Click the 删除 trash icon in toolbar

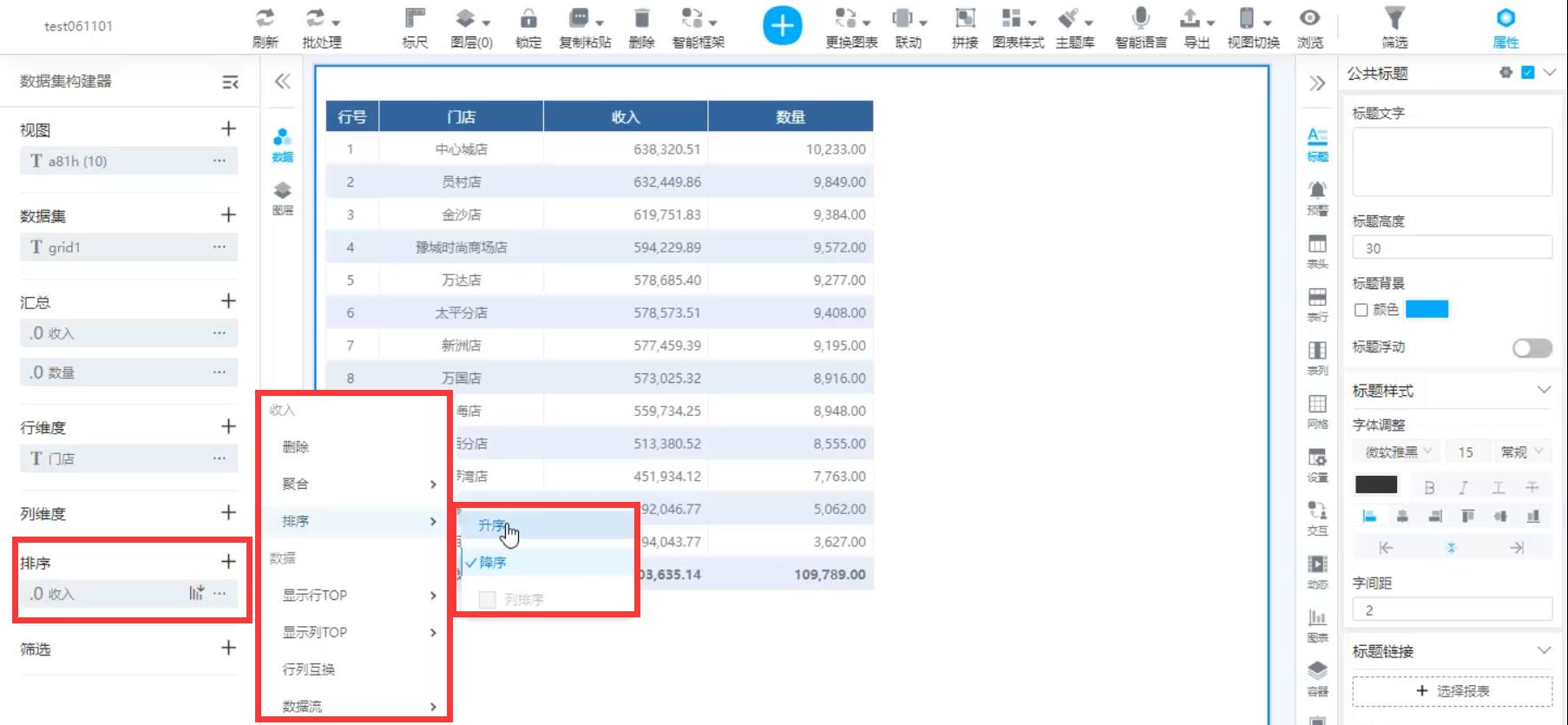coord(642,18)
